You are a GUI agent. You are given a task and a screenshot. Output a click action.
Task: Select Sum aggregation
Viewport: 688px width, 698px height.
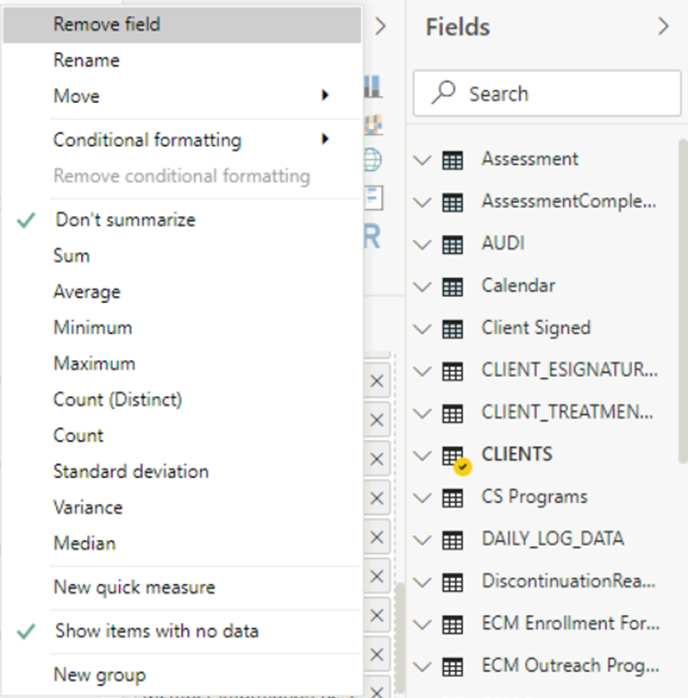[x=182, y=256]
